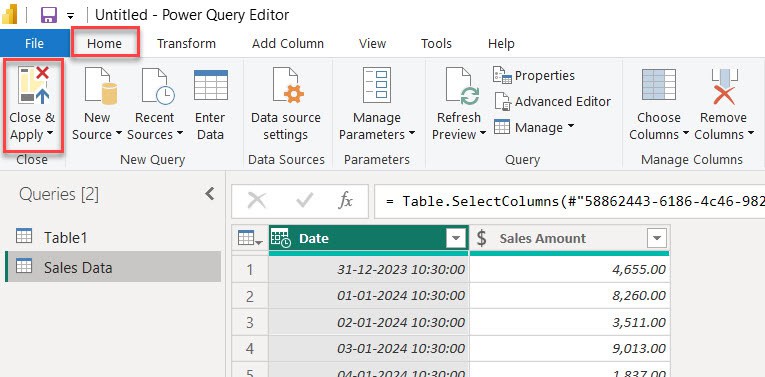Click the Close & Apply icon
Screen dimensions: 765x377
34,85
